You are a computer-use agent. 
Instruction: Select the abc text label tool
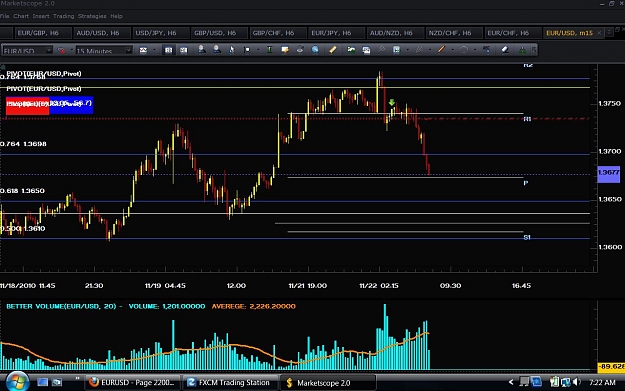pyautogui.click(x=486, y=50)
